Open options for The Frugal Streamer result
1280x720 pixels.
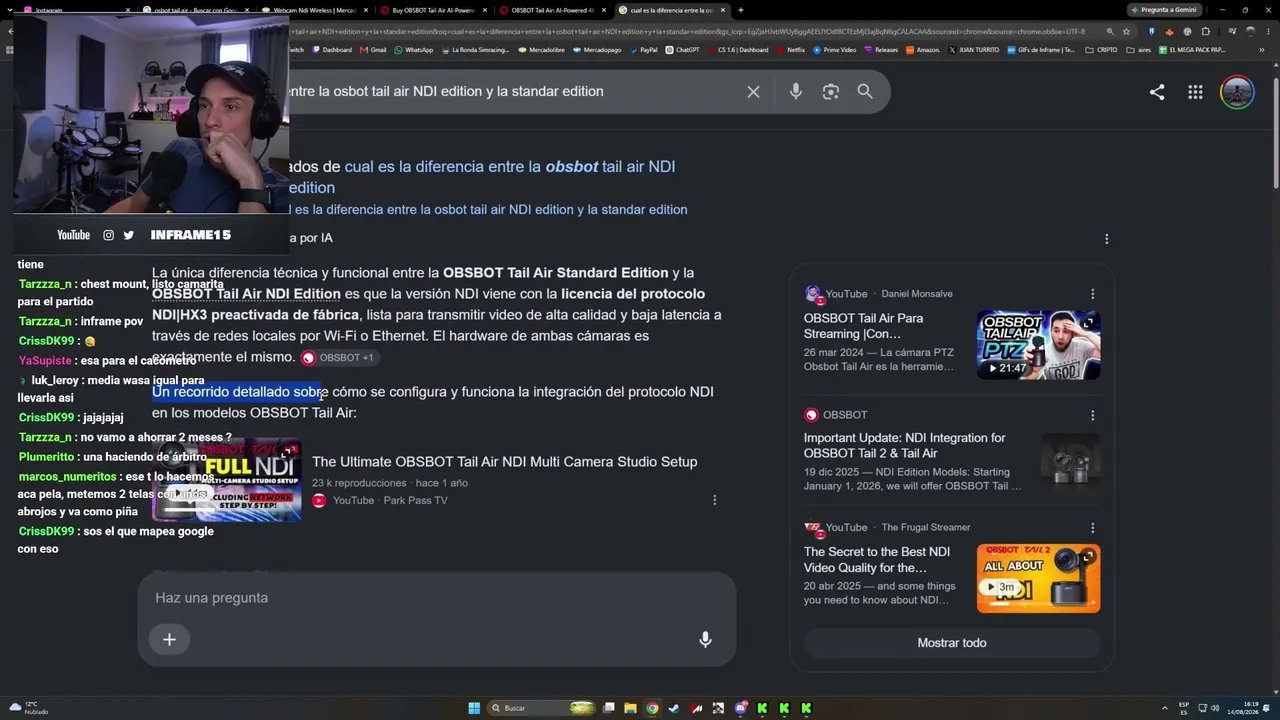click(x=1092, y=528)
